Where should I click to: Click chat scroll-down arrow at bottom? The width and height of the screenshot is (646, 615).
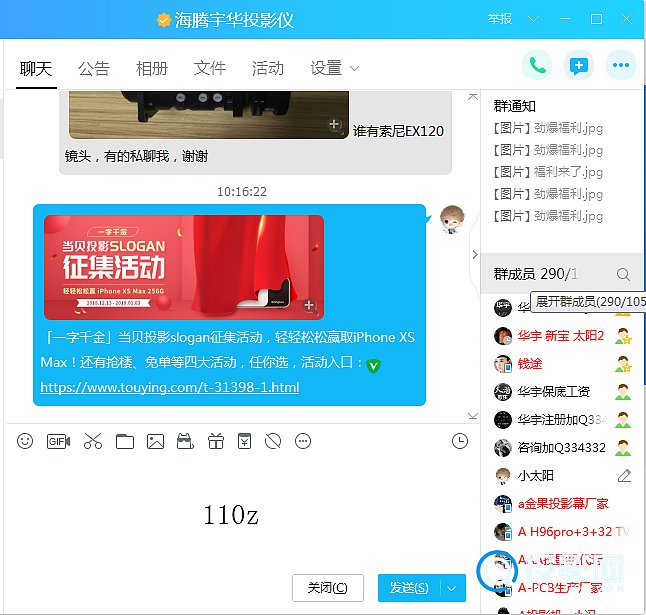[473, 416]
